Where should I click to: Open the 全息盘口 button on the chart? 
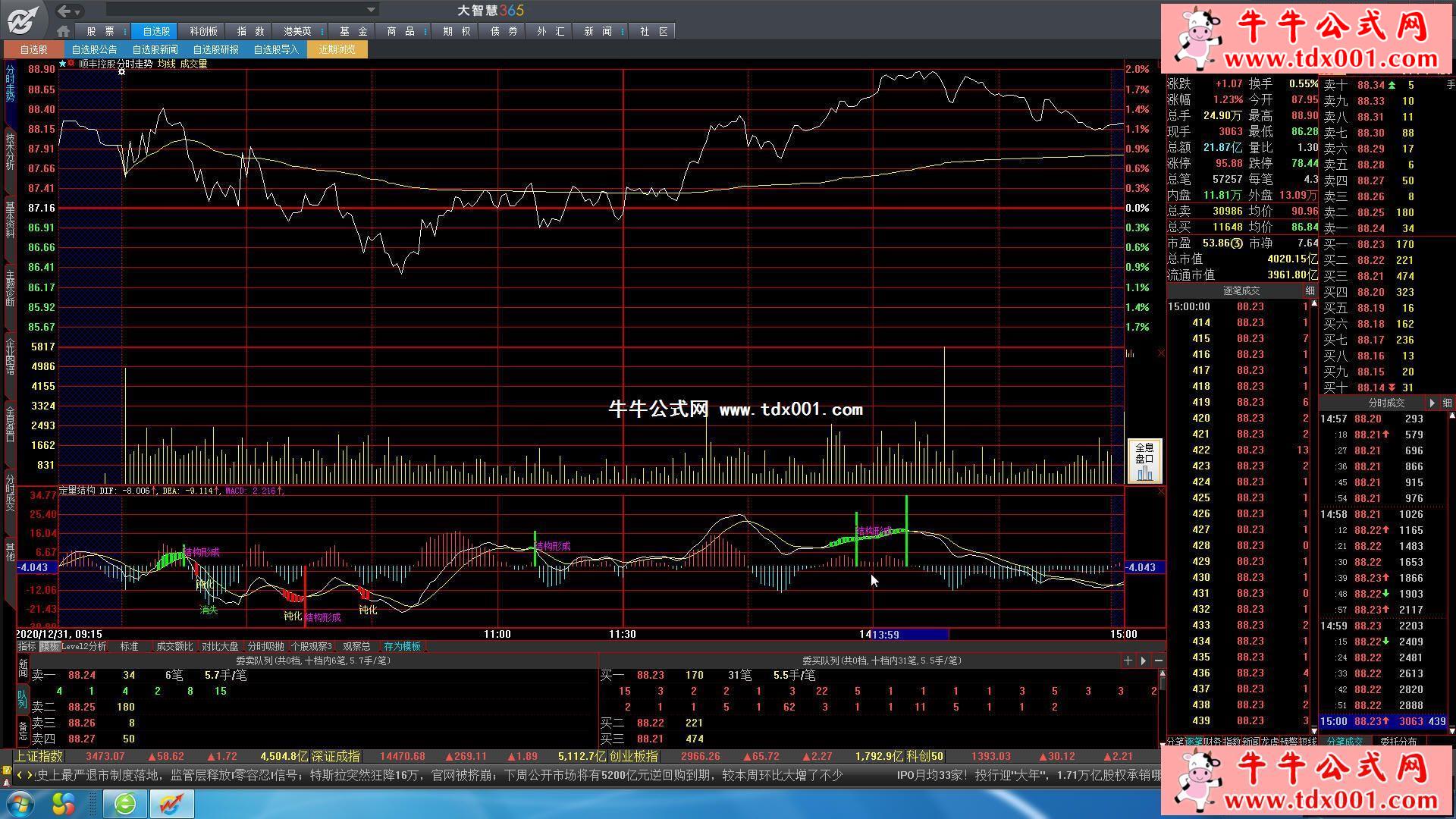(x=1144, y=460)
